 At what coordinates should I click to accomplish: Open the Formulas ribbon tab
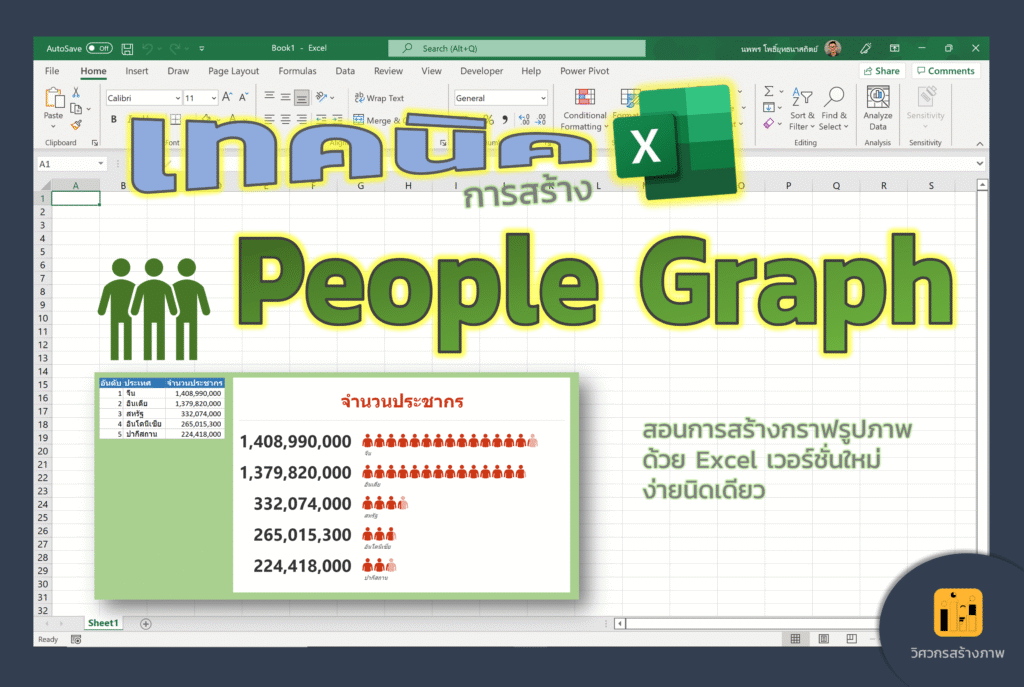[297, 71]
